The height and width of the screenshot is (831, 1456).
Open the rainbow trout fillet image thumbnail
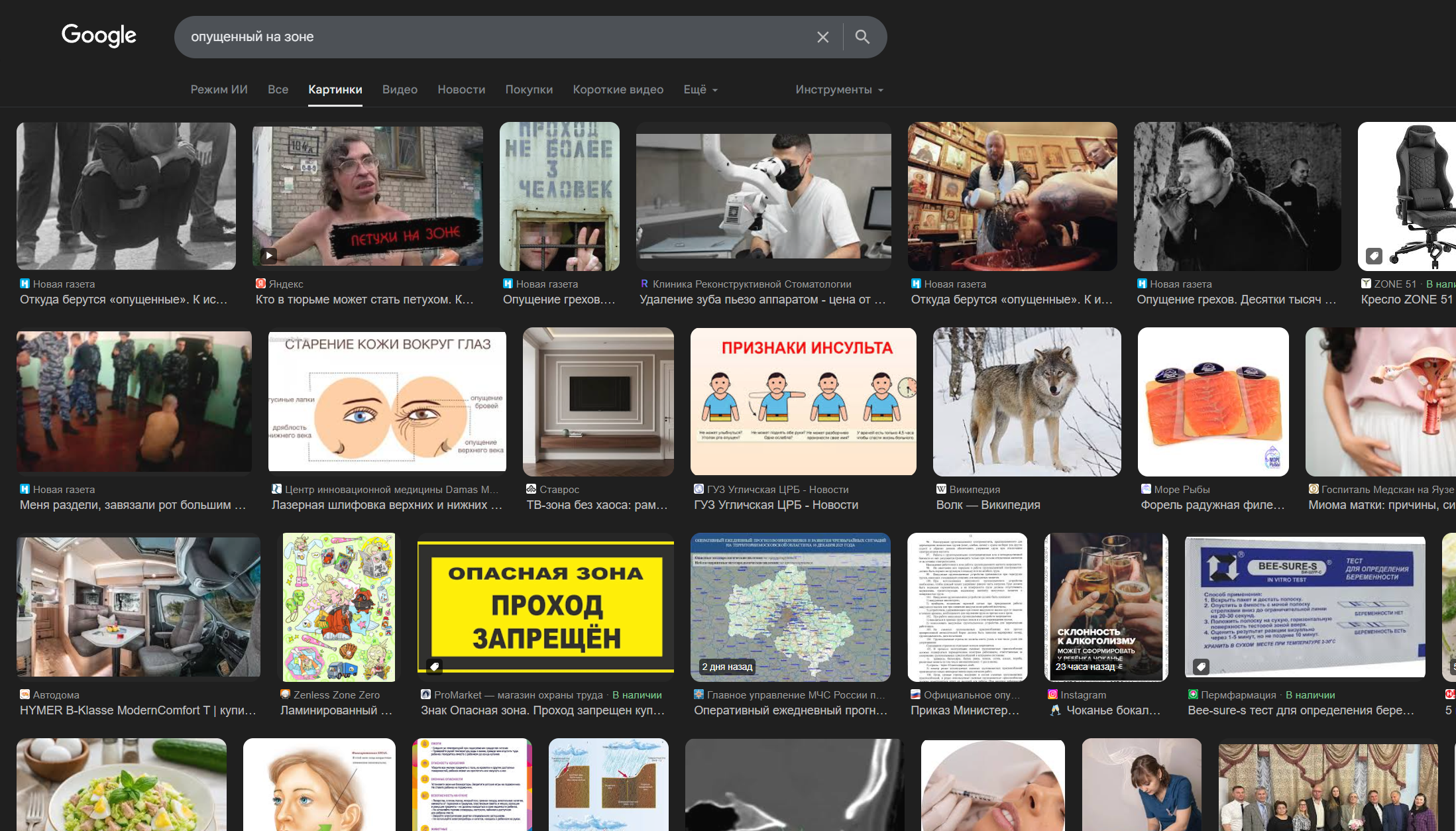[x=1213, y=402]
